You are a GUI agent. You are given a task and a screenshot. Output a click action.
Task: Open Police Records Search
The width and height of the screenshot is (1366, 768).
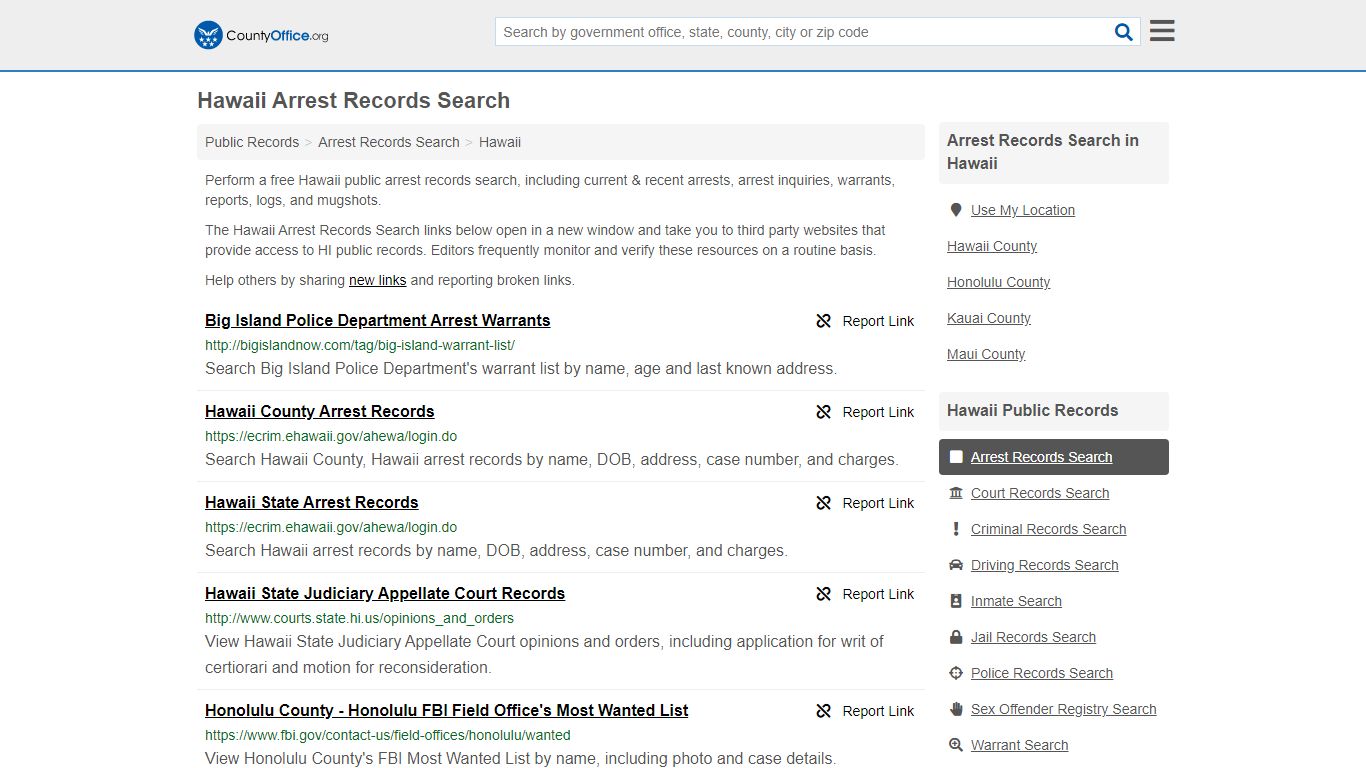pyautogui.click(x=1042, y=673)
